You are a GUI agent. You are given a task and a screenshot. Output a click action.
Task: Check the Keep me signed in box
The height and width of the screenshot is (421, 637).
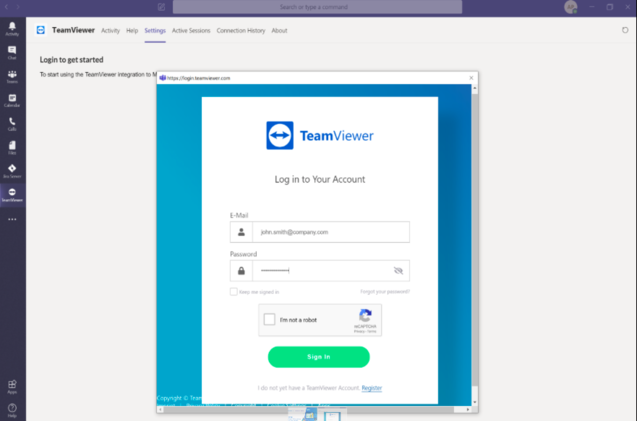pyautogui.click(x=234, y=292)
